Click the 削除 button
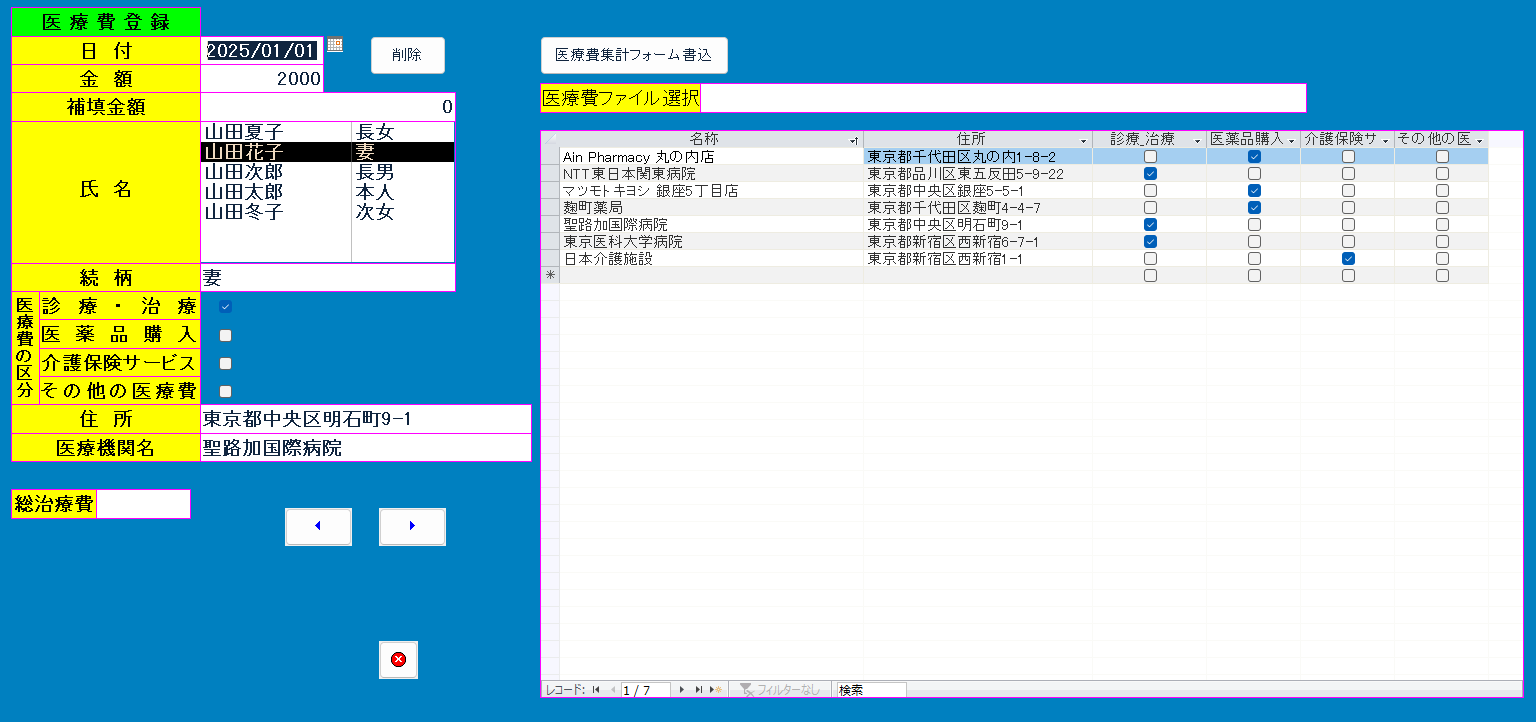Image resolution: width=1536 pixels, height=722 pixels. click(407, 56)
